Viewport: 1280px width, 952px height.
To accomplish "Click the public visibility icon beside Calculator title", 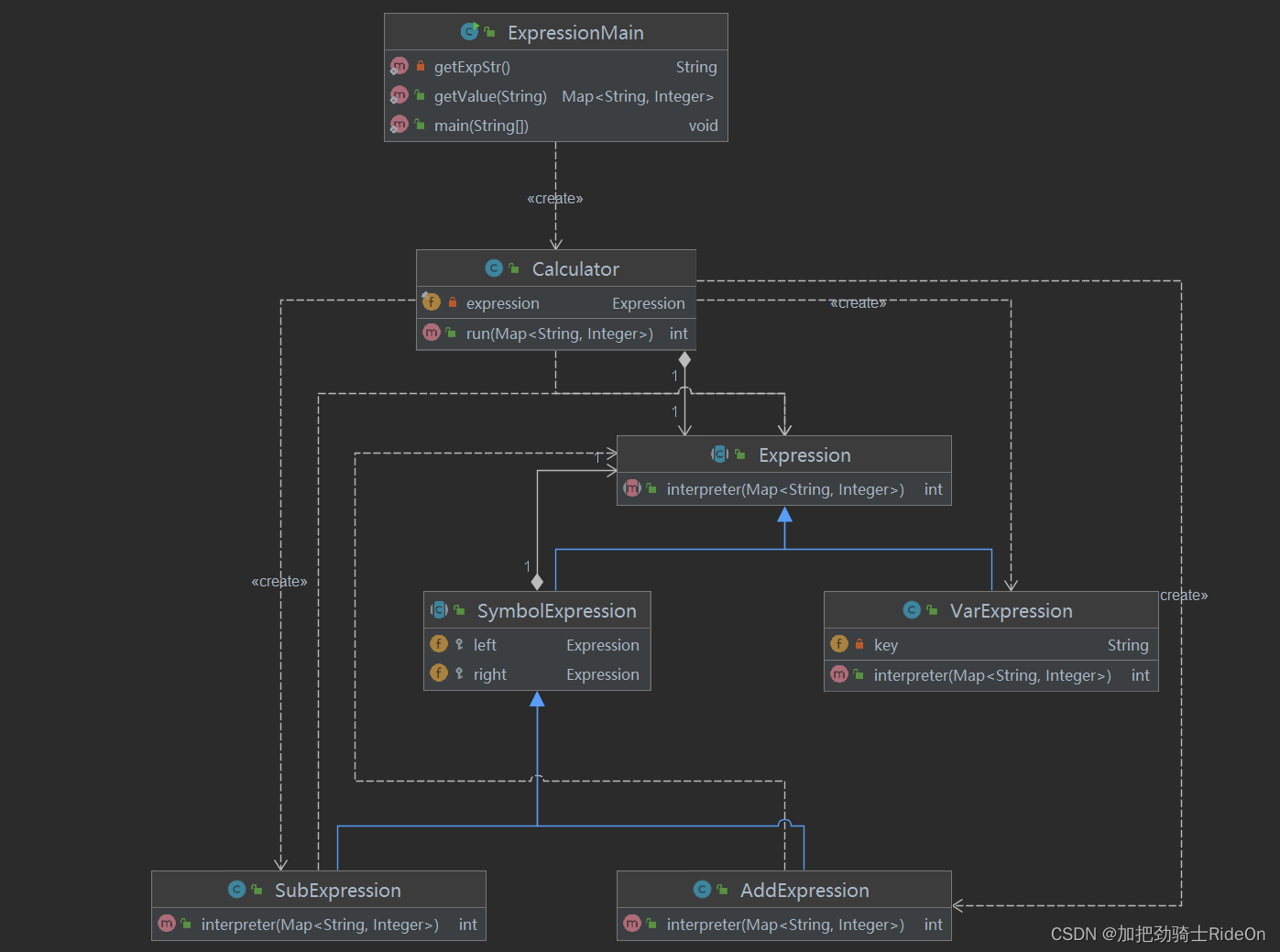I will (514, 268).
